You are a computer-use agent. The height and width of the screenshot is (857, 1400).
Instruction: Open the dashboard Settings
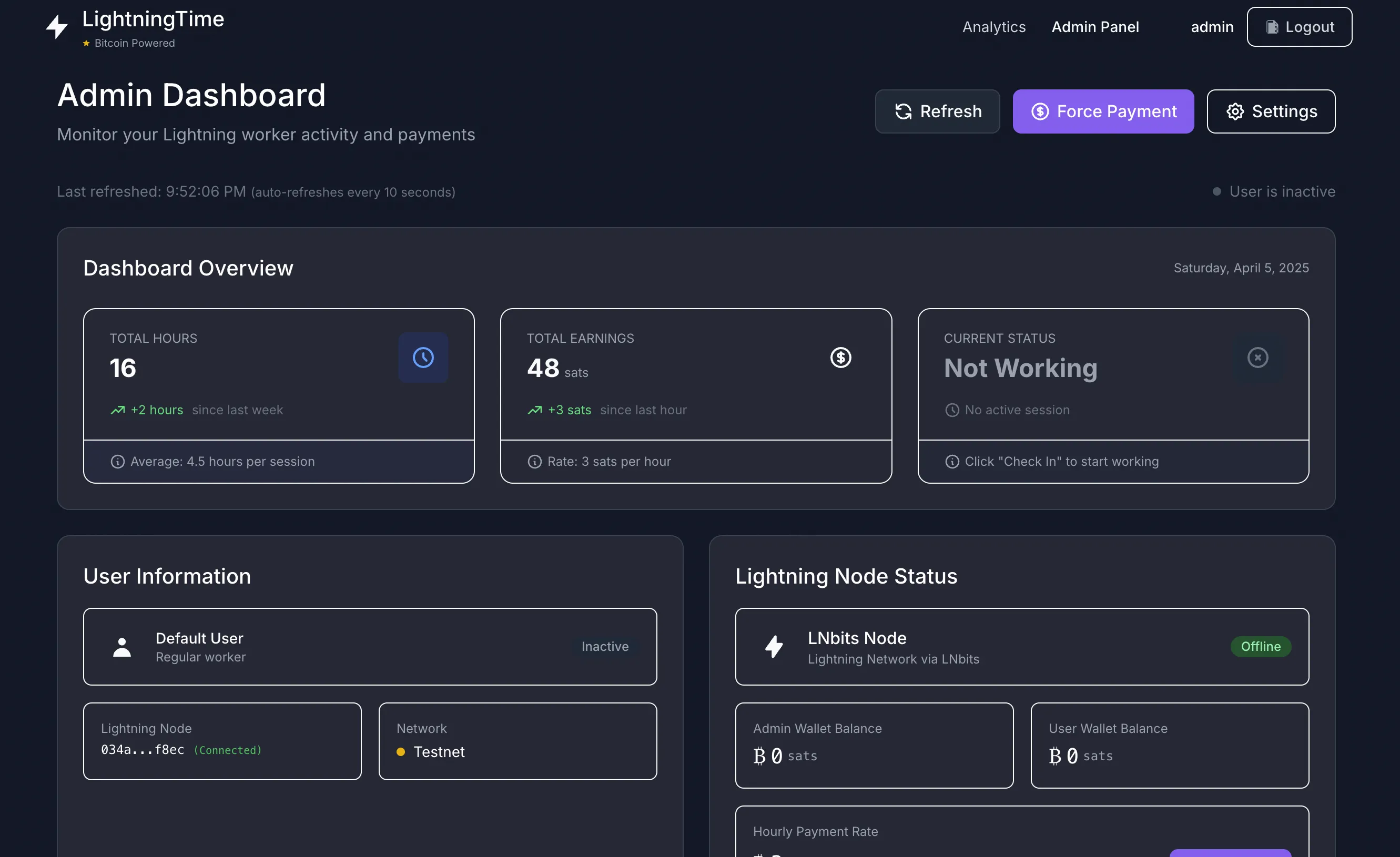pos(1271,111)
